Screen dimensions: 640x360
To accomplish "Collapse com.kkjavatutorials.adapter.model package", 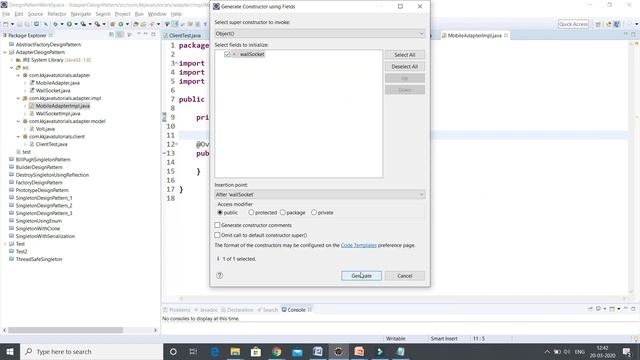I will (x=18, y=121).
